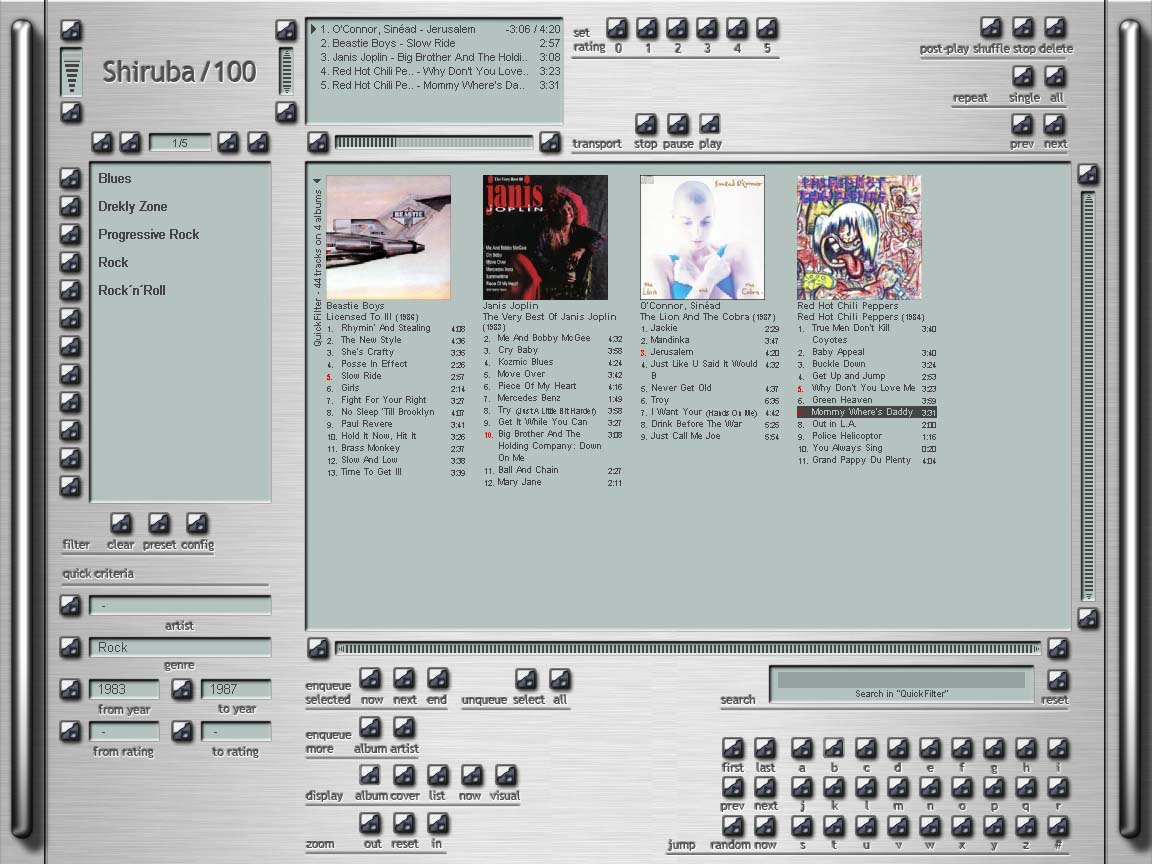Stop playback with the stop button
Image resolution: width=1152 pixels, height=864 pixels.
pyautogui.click(x=646, y=125)
